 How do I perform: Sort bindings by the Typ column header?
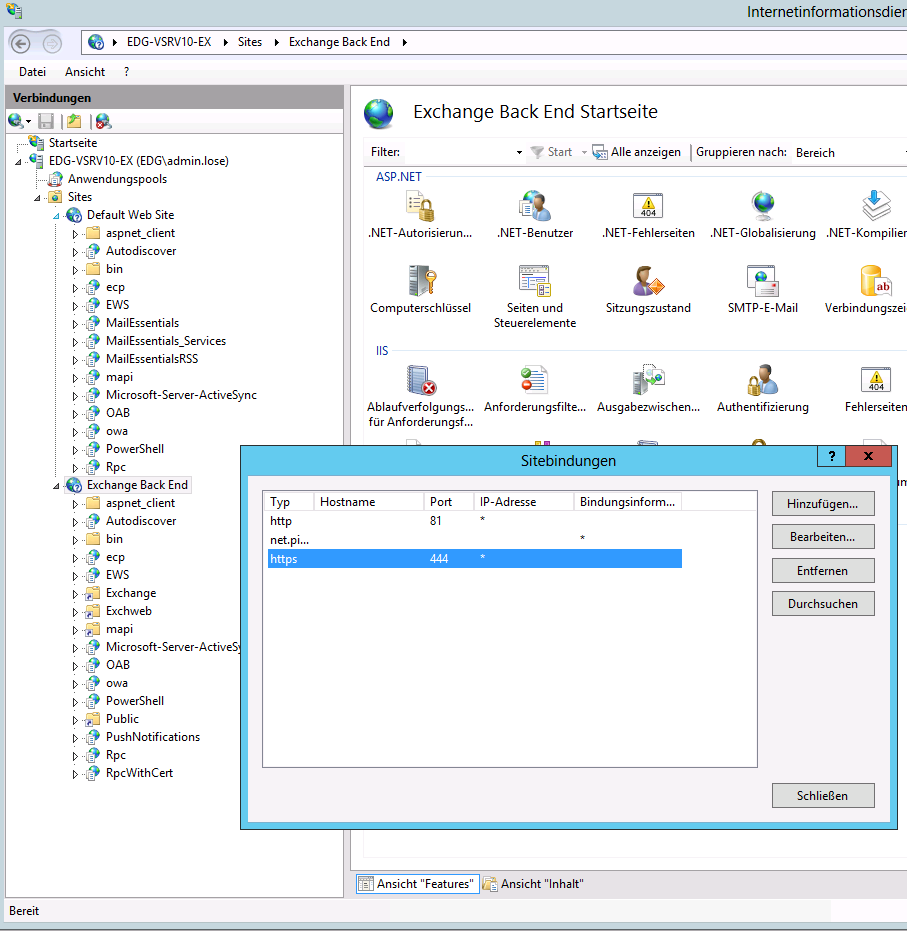point(288,502)
